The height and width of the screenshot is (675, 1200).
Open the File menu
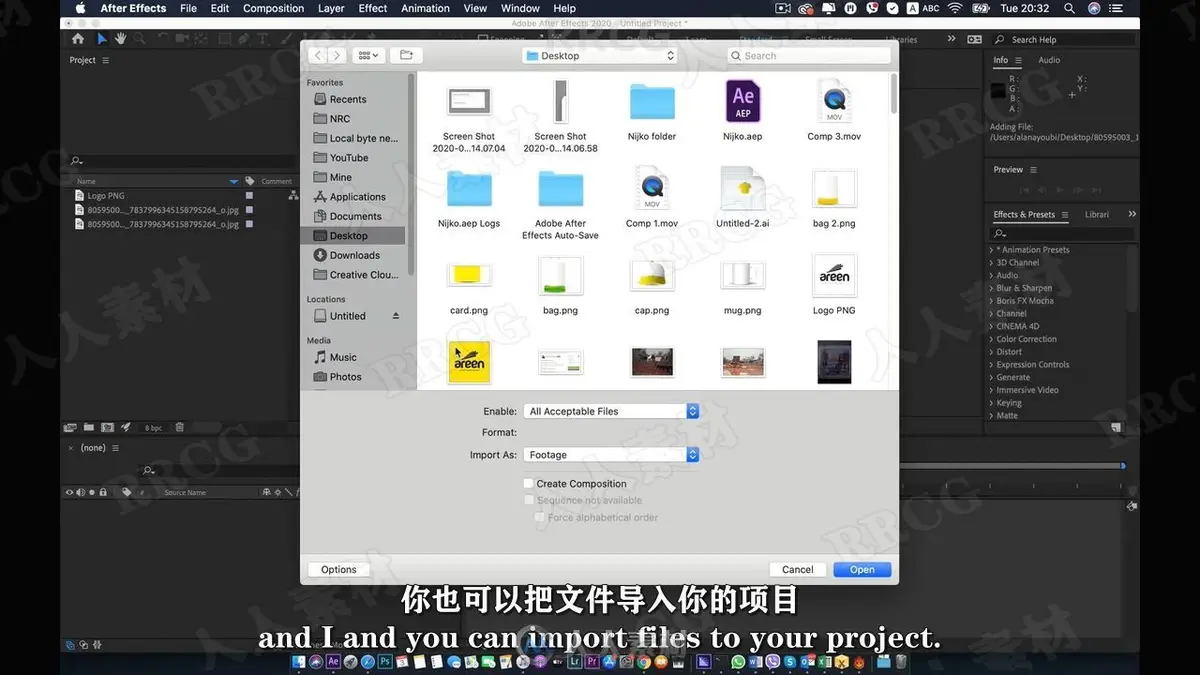pyautogui.click(x=188, y=8)
